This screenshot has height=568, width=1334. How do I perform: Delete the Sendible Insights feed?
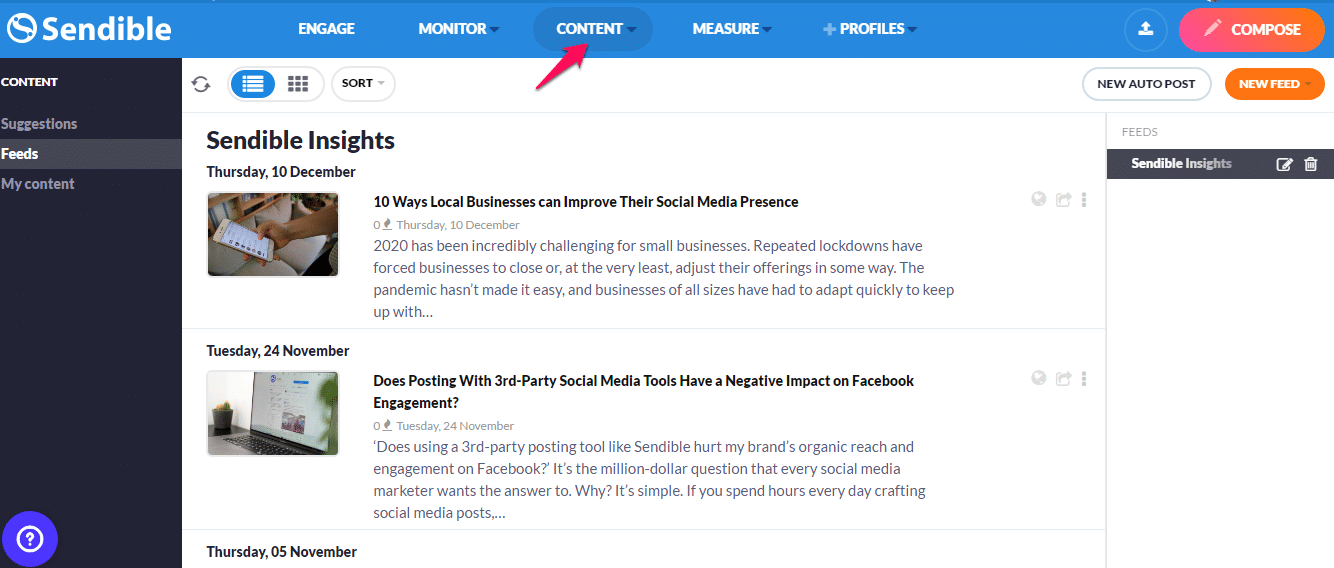pyautogui.click(x=1311, y=164)
